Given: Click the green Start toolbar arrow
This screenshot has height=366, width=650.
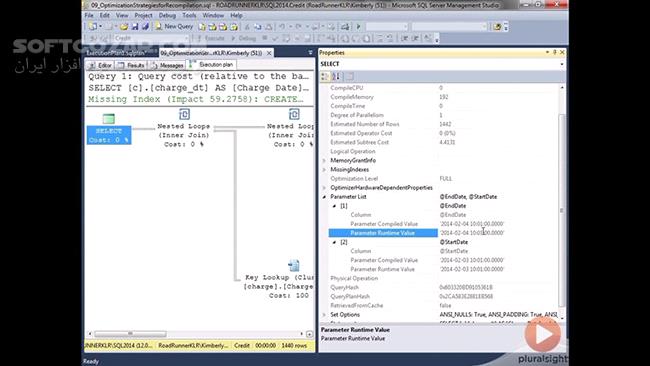Looking at the screenshot, I should tap(359, 27).
